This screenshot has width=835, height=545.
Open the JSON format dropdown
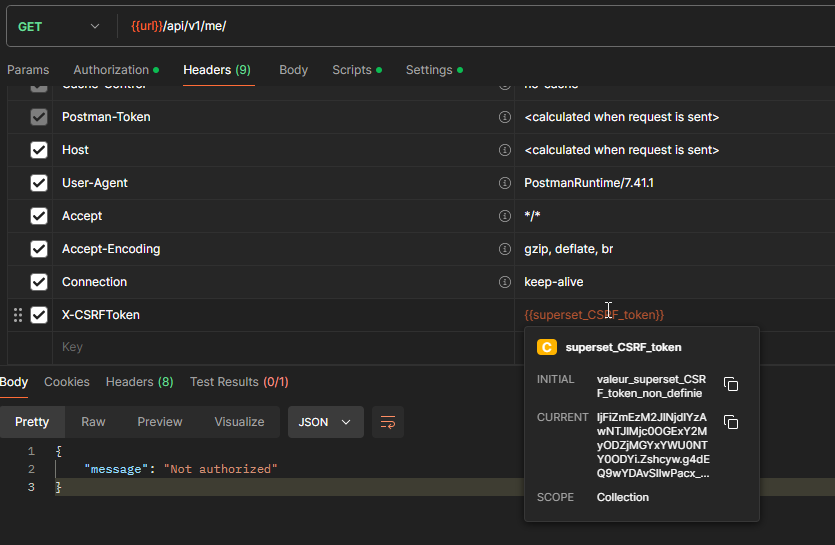325,422
